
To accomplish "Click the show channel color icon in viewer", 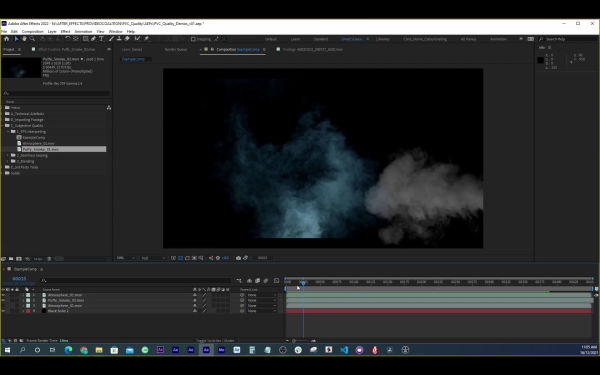I will pyautogui.click(x=211, y=258).
